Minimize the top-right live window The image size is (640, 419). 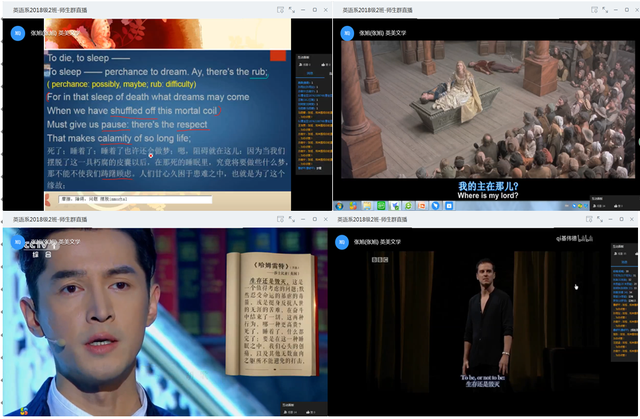click(616, 10)
